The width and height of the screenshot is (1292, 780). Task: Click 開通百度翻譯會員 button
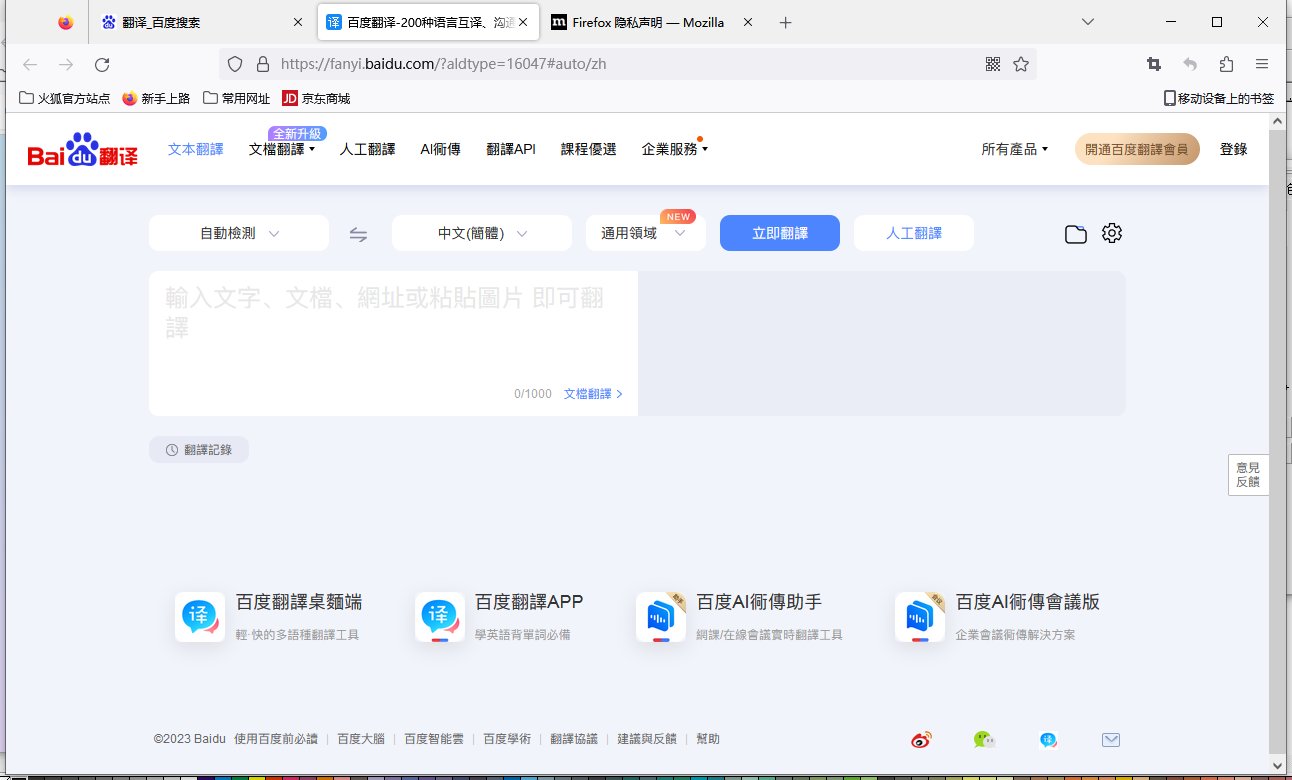pos(1137,149)
